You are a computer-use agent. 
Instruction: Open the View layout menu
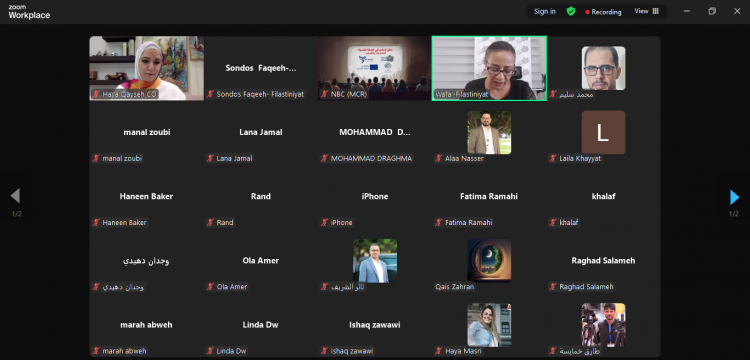pos(646,11)
